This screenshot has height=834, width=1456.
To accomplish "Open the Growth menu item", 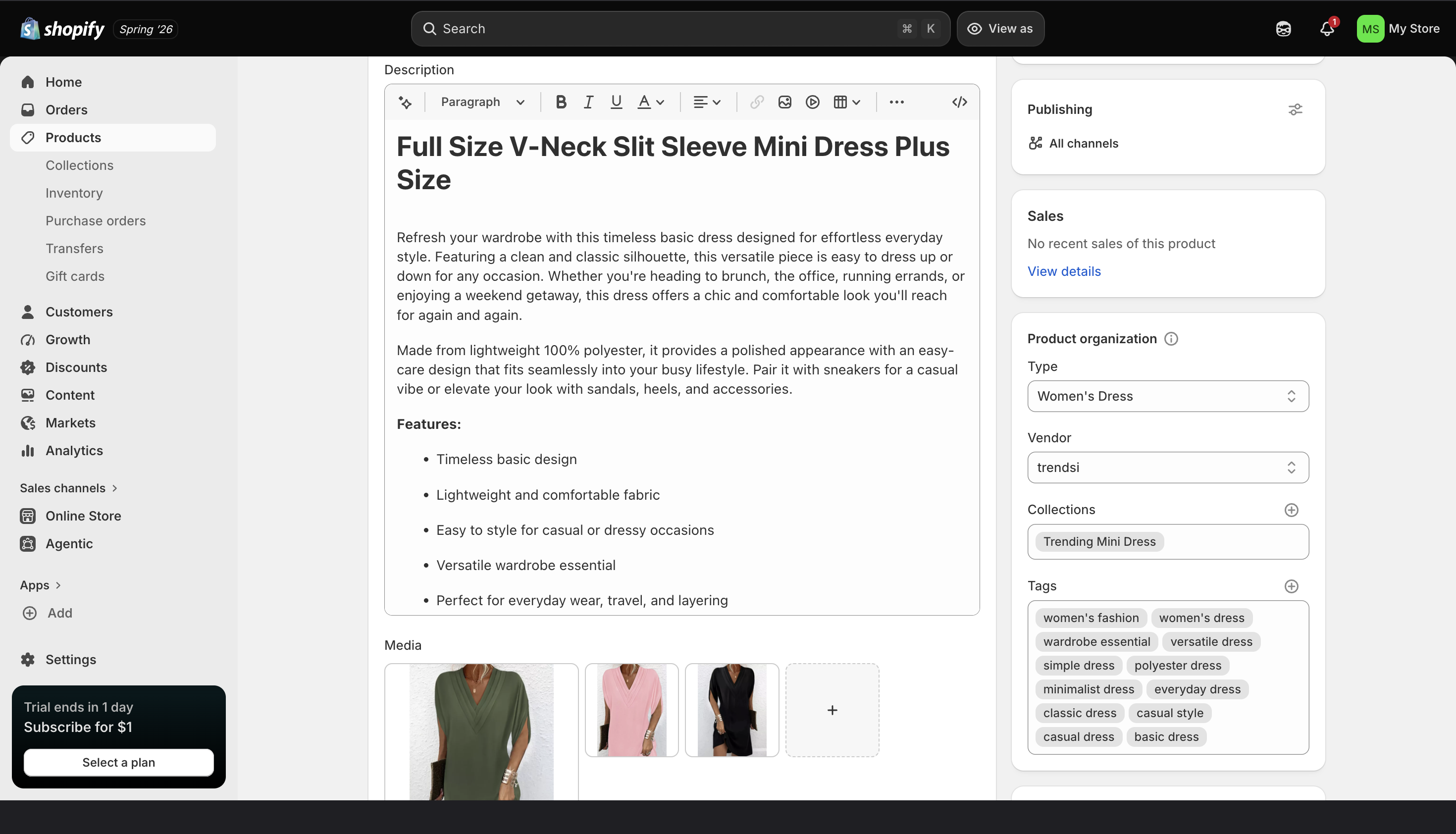I will click(x=67, y=340).
